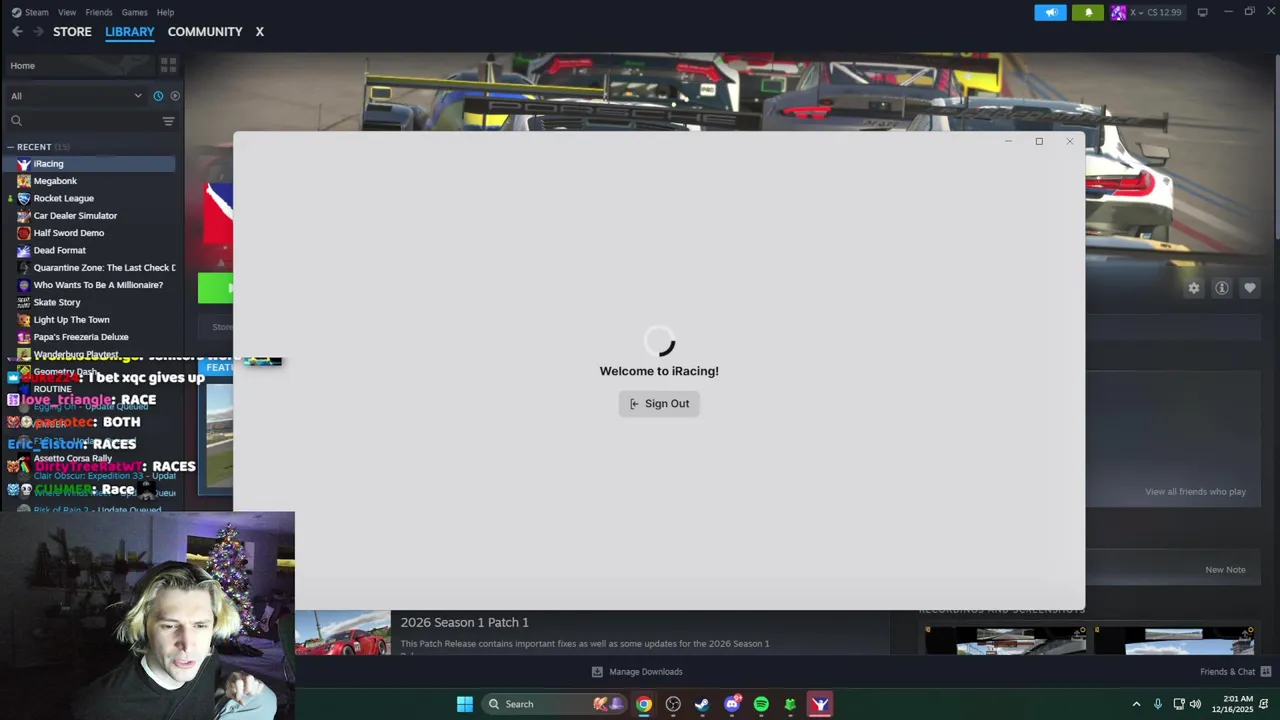Collapse the RECENT games section
The image size is (1280, 720).
tap(11, 147)
